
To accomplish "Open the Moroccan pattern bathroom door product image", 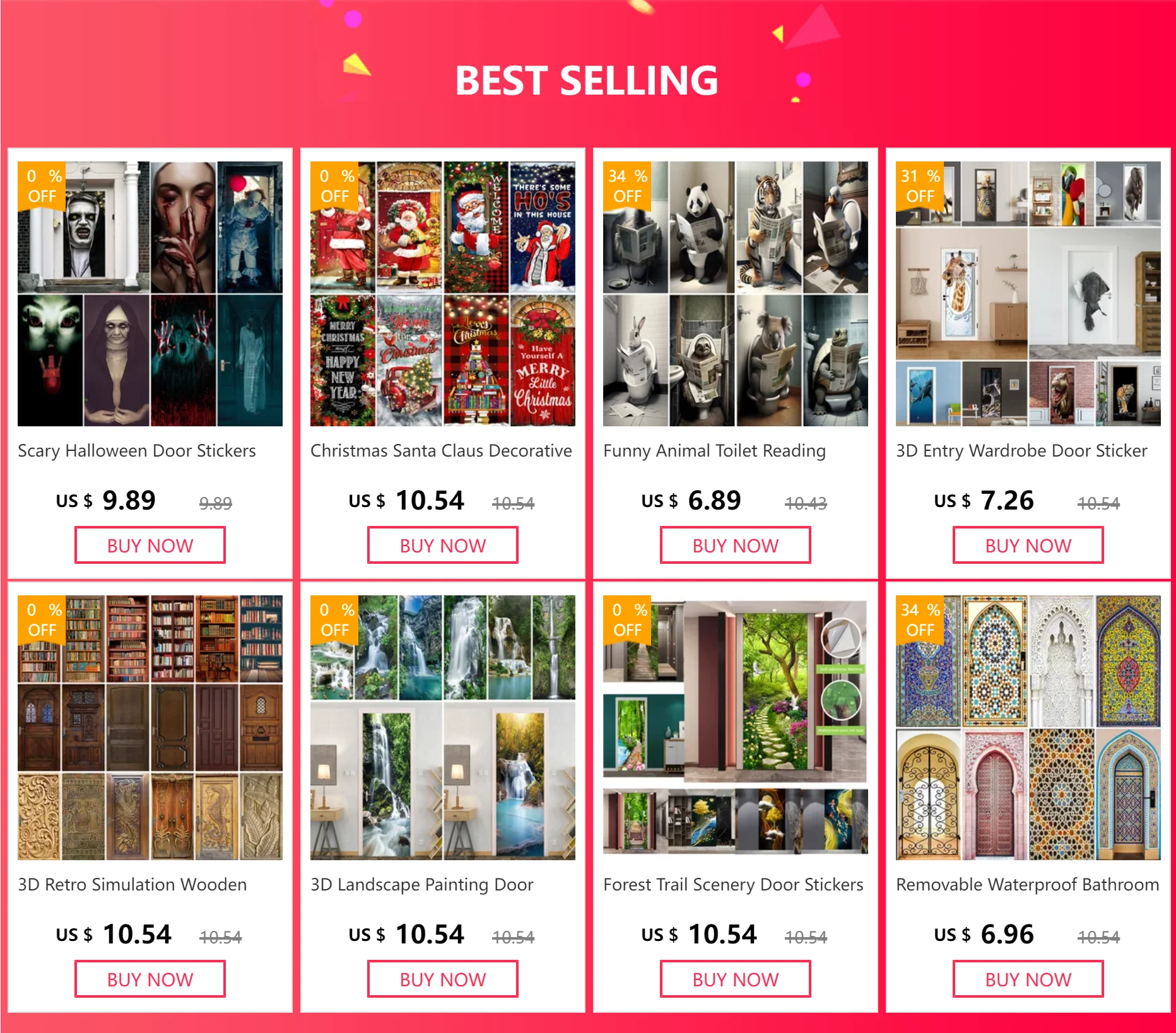I will point(1028,728).
